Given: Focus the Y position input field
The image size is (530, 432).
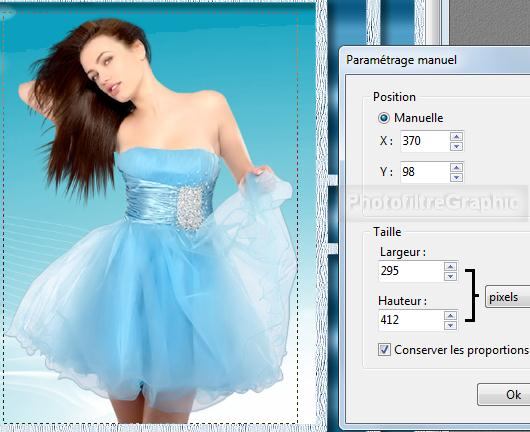Looking at the screenshot, I should [x=425, y=172].
